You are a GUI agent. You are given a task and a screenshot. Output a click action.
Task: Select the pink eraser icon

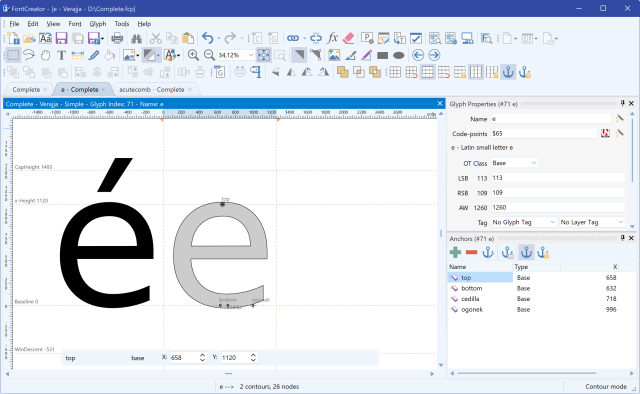click(348, 38)
